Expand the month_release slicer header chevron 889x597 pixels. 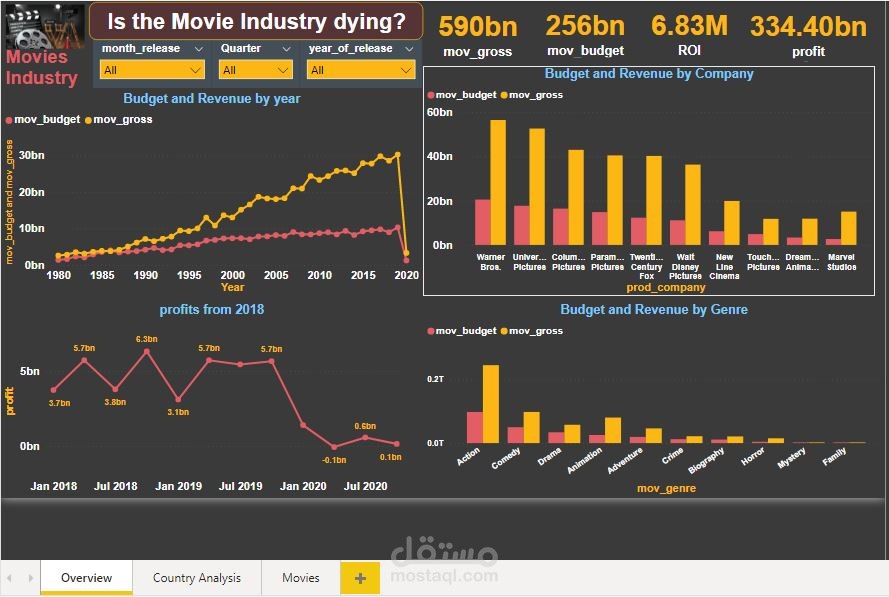pos(198,49)
